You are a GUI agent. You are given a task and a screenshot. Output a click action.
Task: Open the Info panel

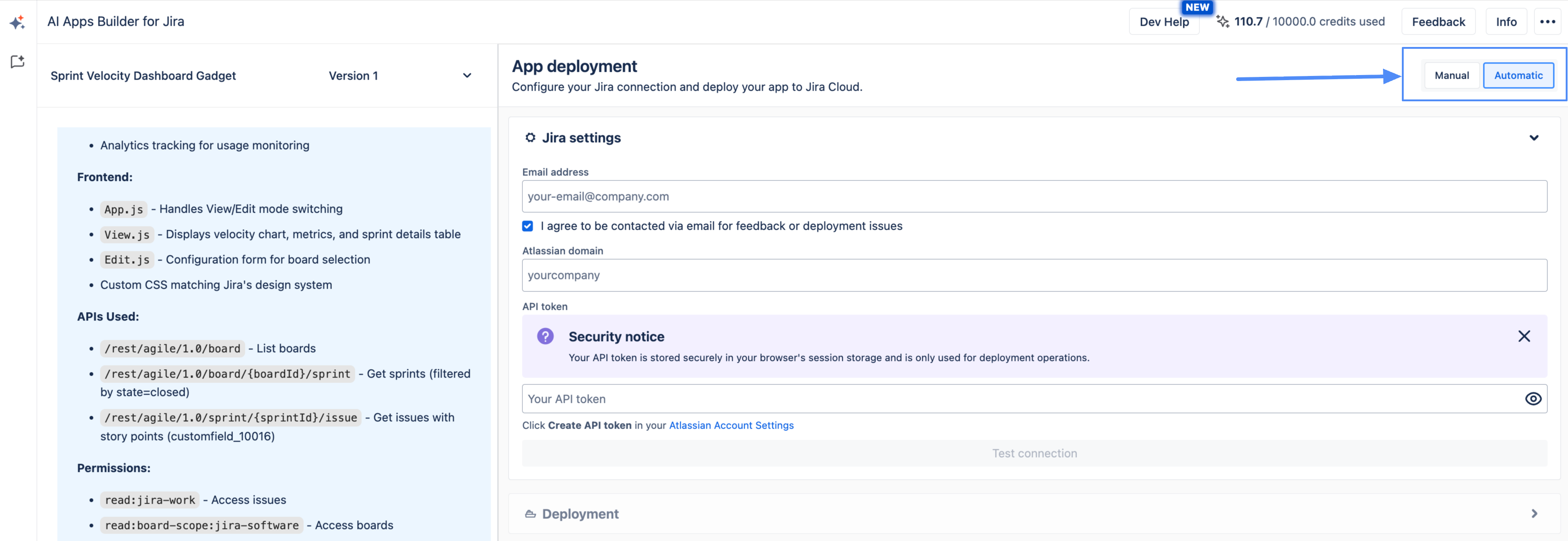click(1506, 22)
